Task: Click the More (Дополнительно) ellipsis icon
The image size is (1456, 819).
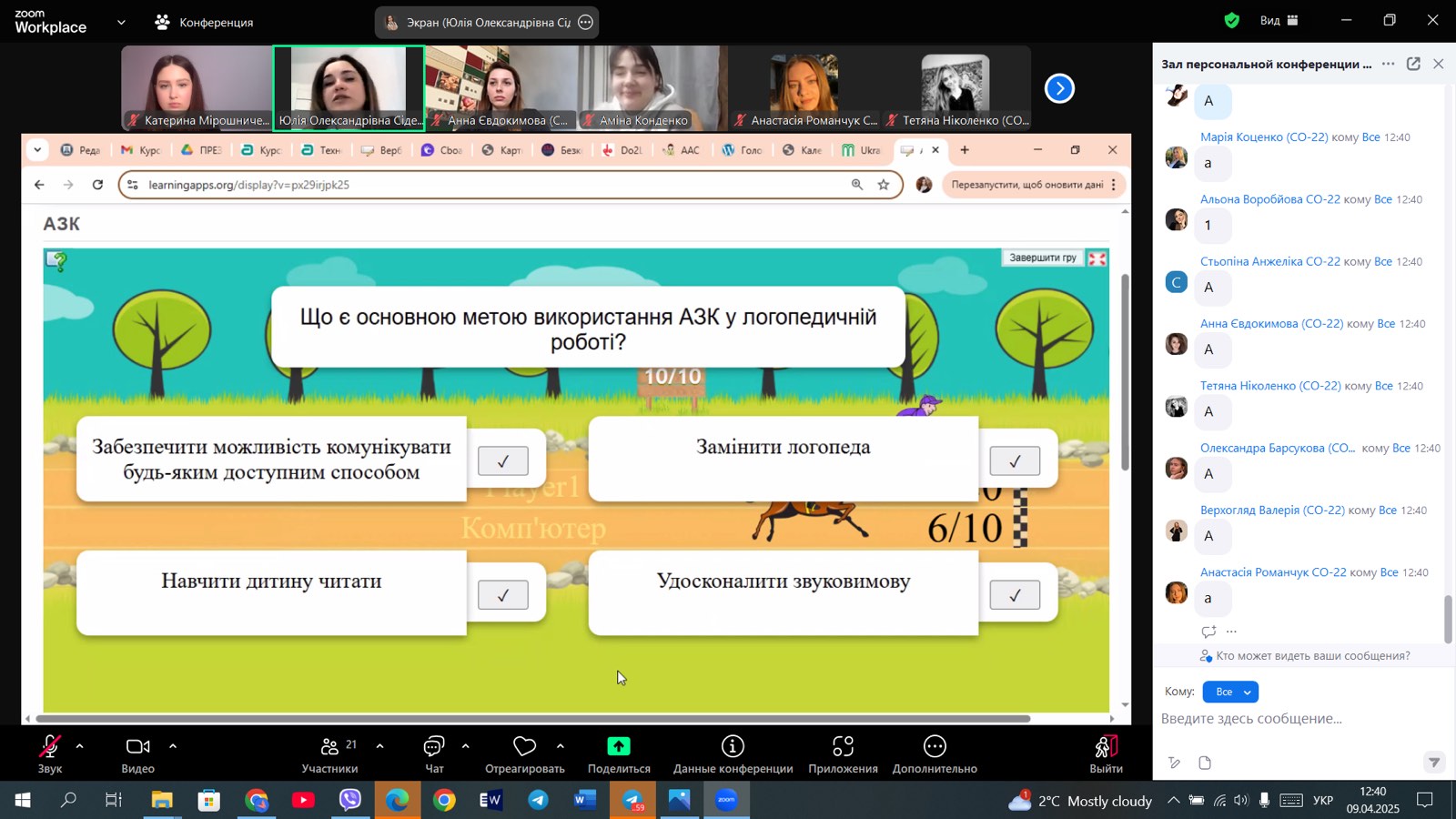Action: [x=935, y=747]
